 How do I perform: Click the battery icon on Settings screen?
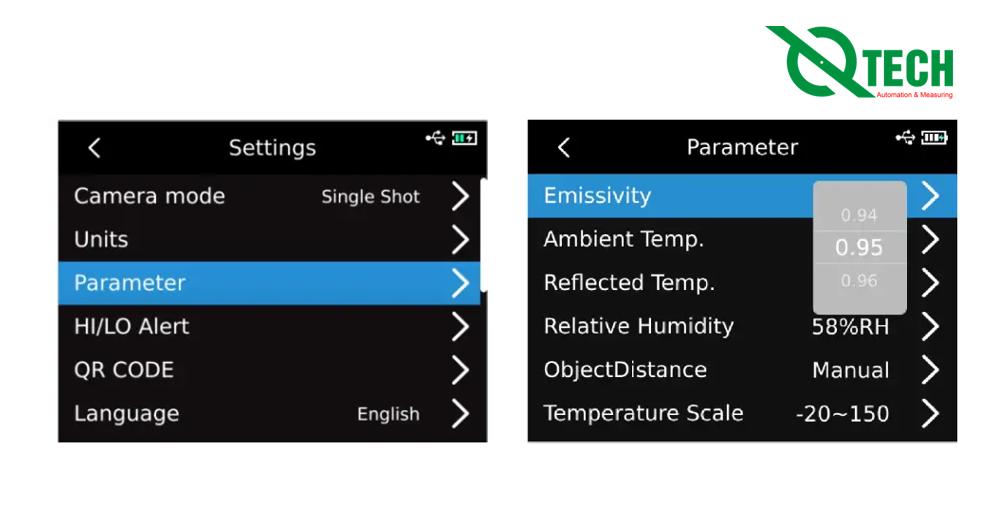464,138
